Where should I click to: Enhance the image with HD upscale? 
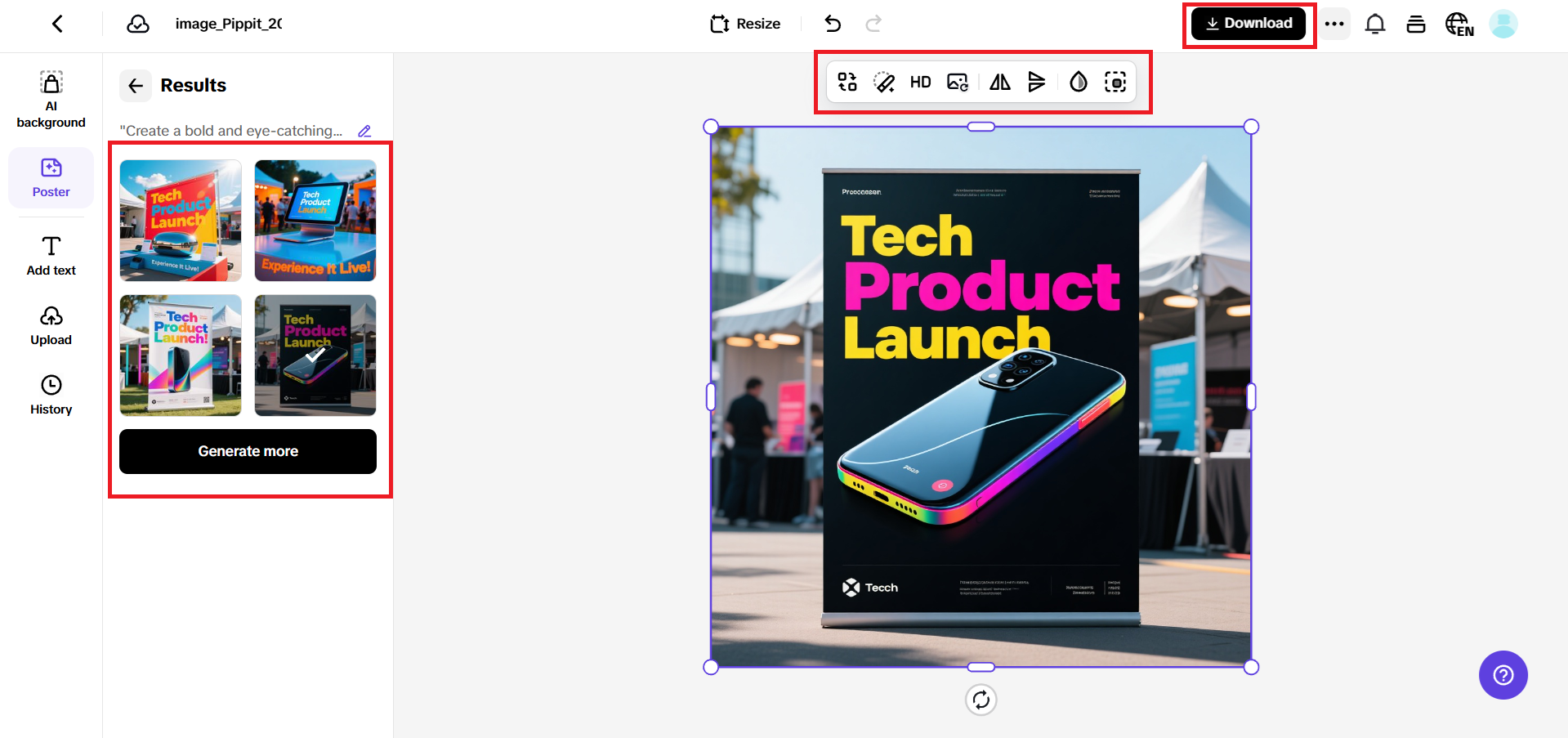pos(920,82)
